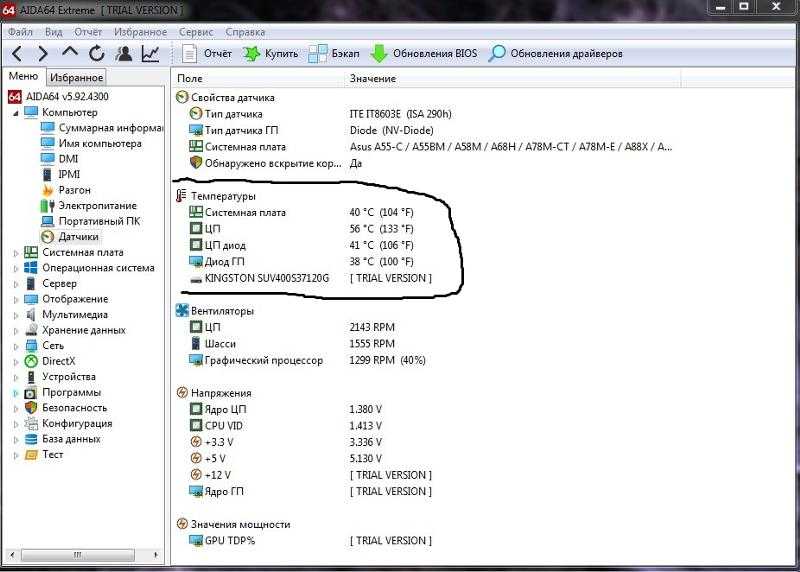
Task: Click the База данных database icon
Action: 31,439
